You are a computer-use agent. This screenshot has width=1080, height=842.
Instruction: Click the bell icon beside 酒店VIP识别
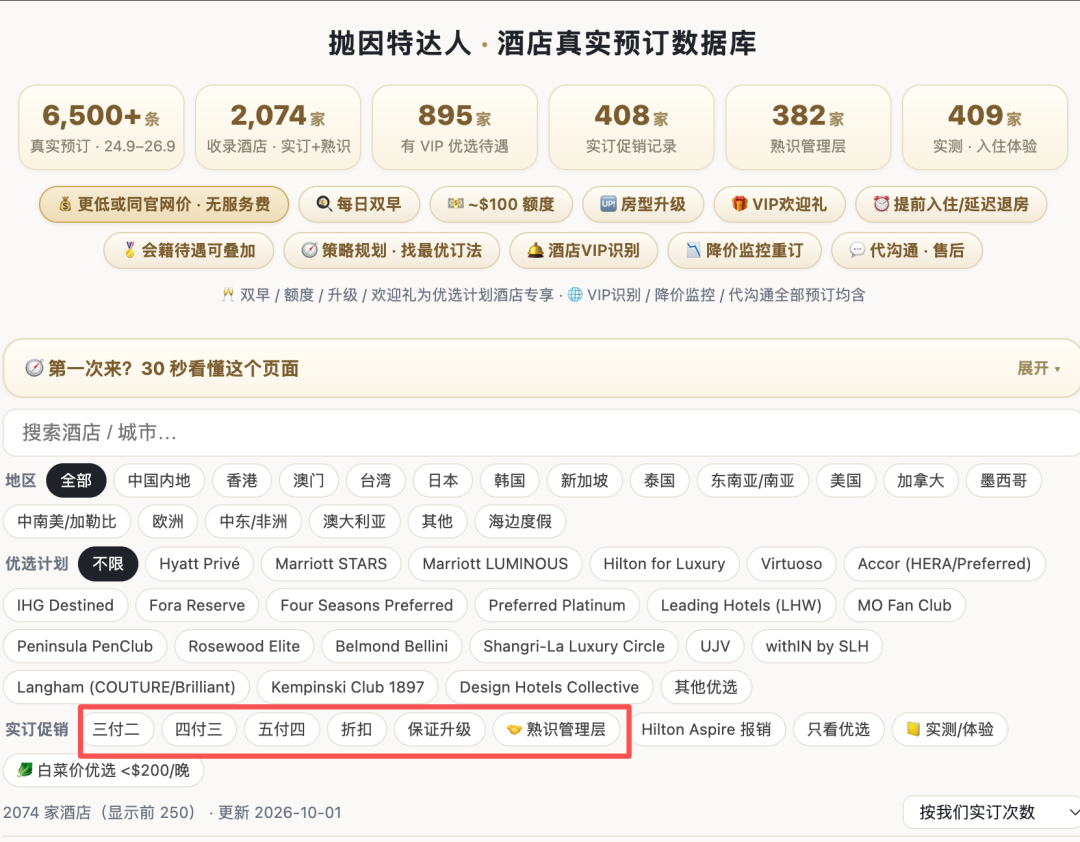coord(535,249)
